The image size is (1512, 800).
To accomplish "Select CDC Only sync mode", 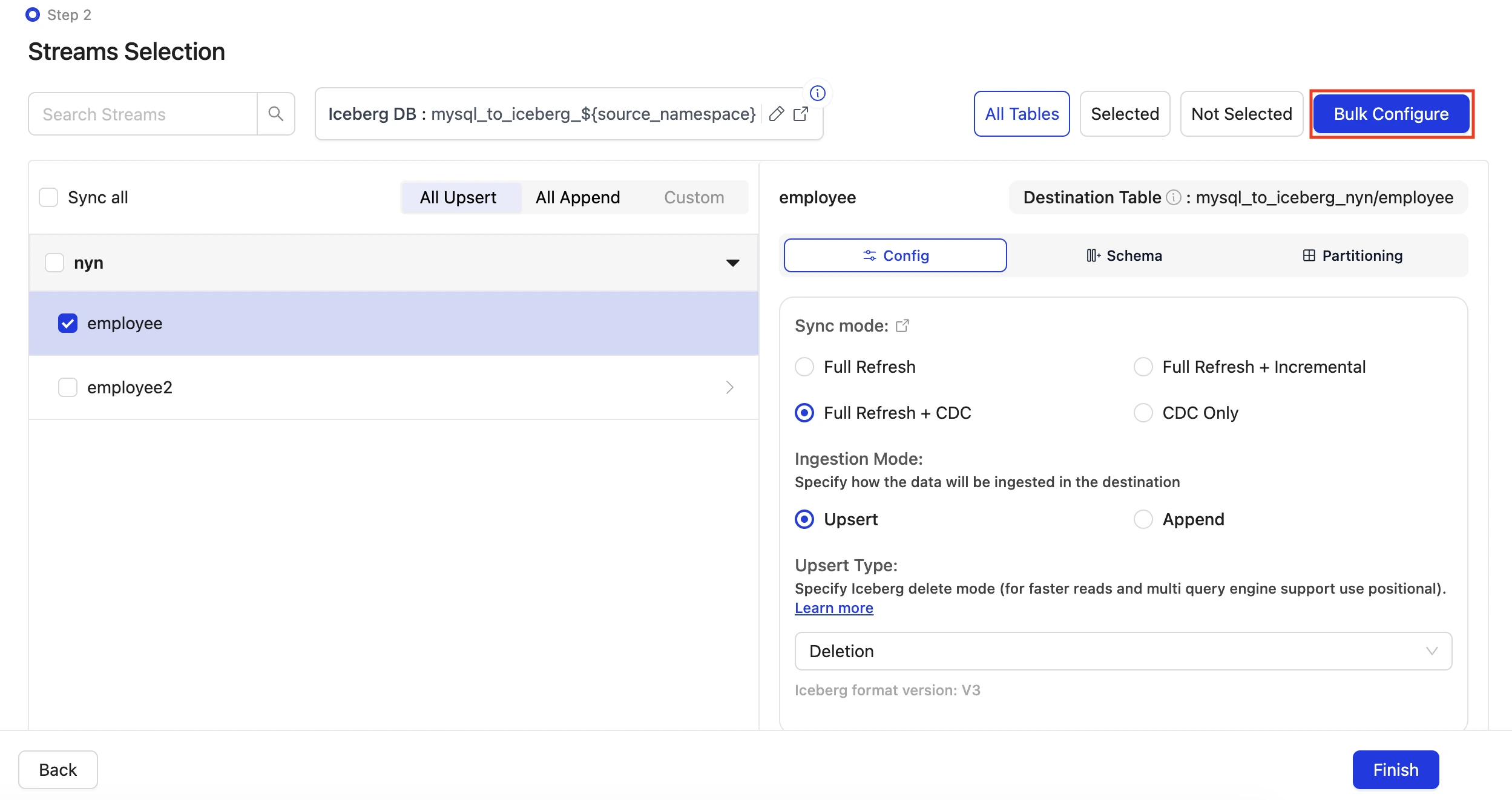I will [x=1143, y=413].
